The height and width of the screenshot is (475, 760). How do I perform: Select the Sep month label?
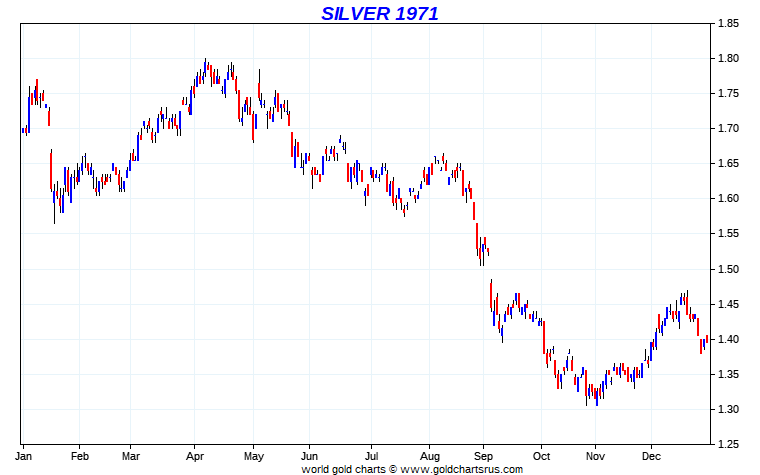pos(483,457)
